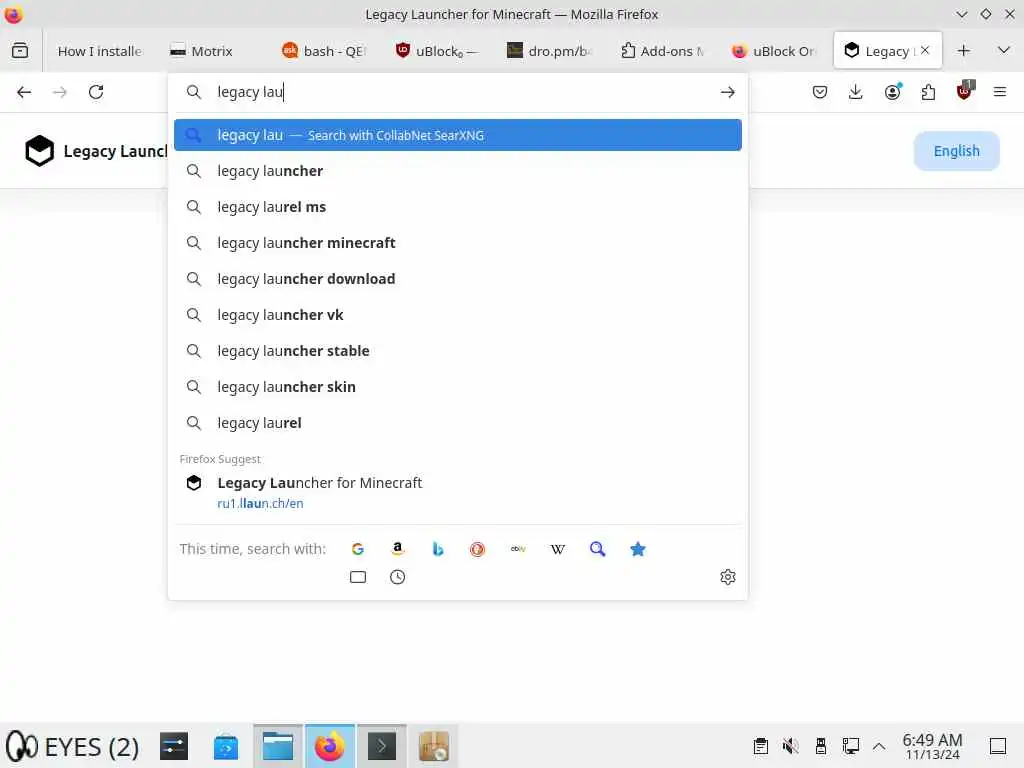Search this time with eBay
The width and height of the screenshot is (1024, 768).
[518, 549]
